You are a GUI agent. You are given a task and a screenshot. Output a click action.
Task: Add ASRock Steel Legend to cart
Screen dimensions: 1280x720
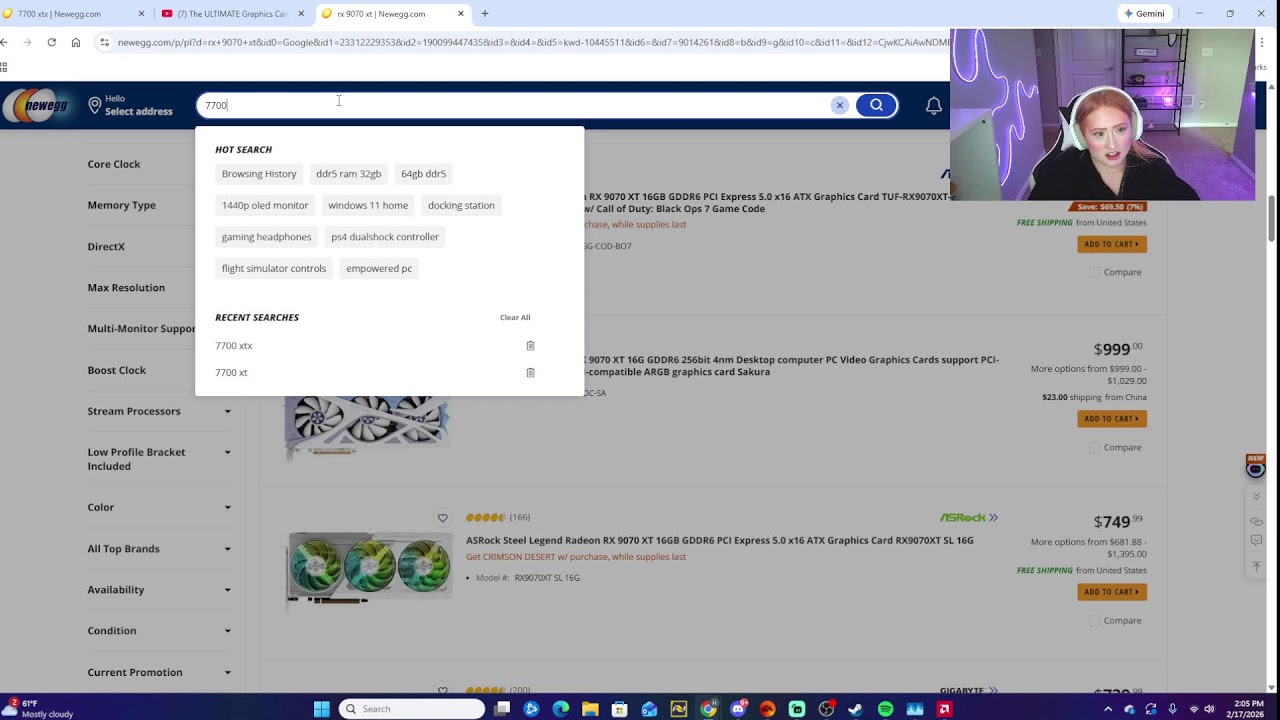1112,592
